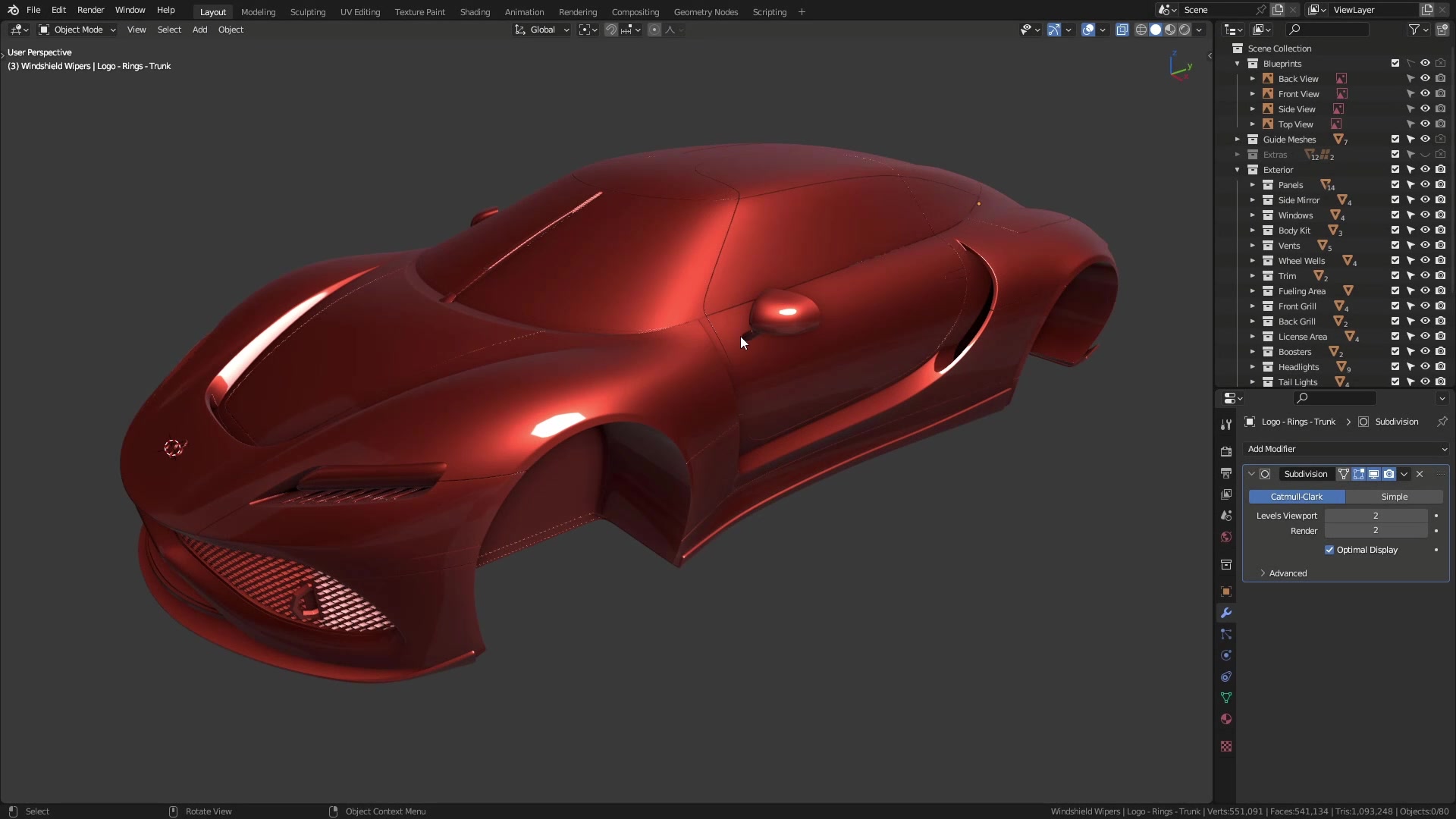Toggle proportional editing in header
The width and height of the screenshot is (1456, 819).
pyautogui.click(x=654, y=30)
